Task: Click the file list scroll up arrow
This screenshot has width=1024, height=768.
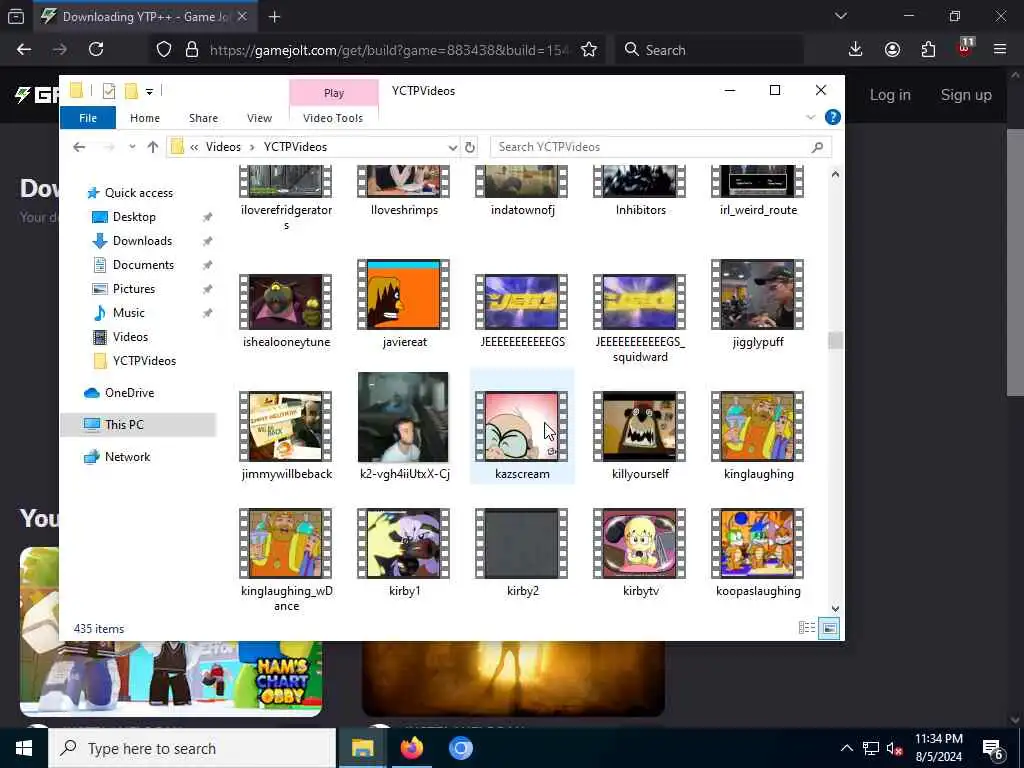Action: click(835, 174)
